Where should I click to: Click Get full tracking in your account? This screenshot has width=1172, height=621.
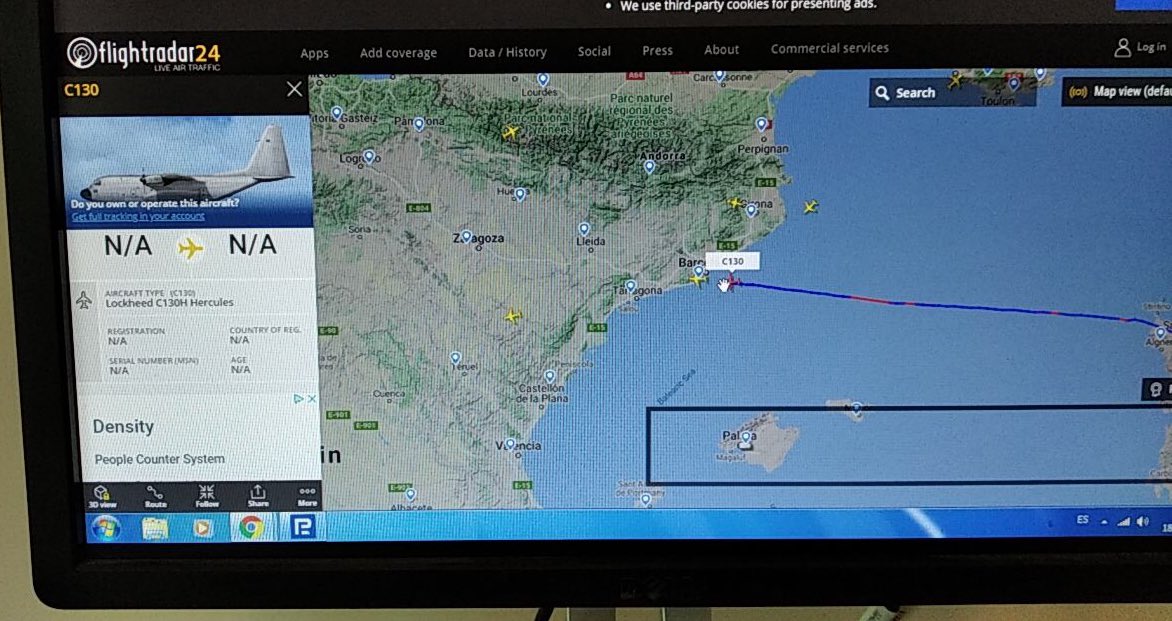click(138, 217)
